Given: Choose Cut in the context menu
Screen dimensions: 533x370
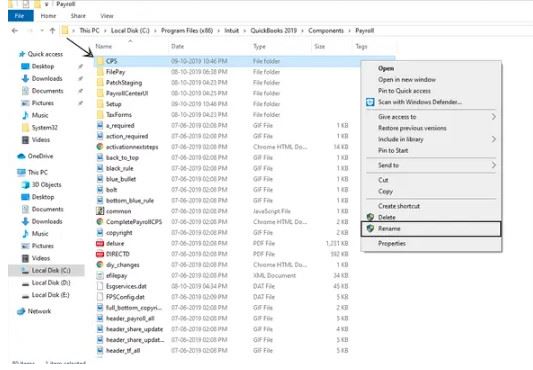Looking at the screenshot, I should [383, 180].
